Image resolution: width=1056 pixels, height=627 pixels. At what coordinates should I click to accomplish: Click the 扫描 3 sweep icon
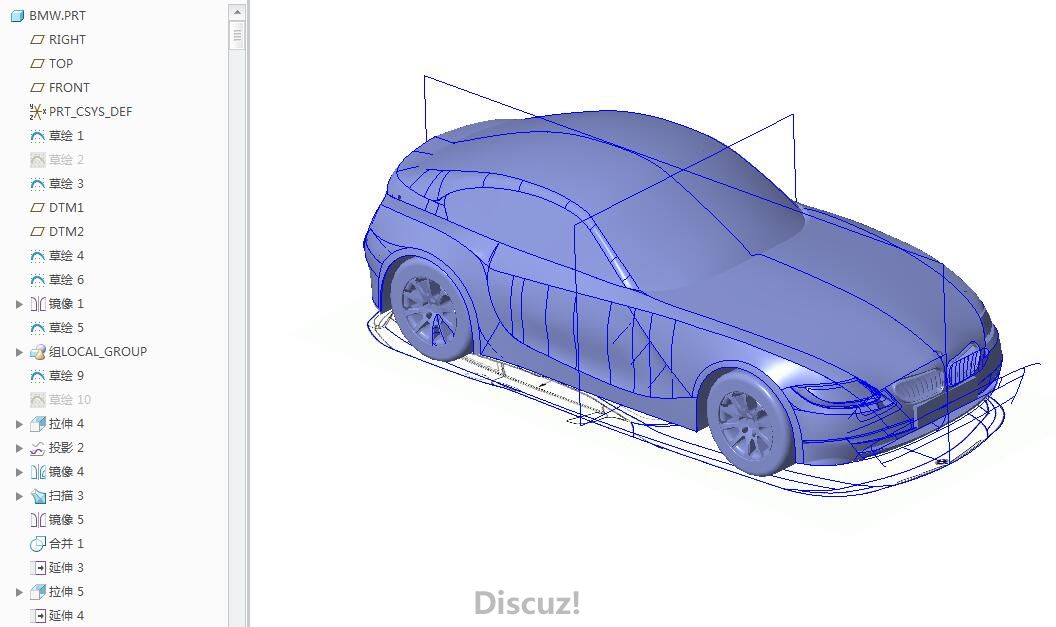pyautogui.click(x=38, y=496)
